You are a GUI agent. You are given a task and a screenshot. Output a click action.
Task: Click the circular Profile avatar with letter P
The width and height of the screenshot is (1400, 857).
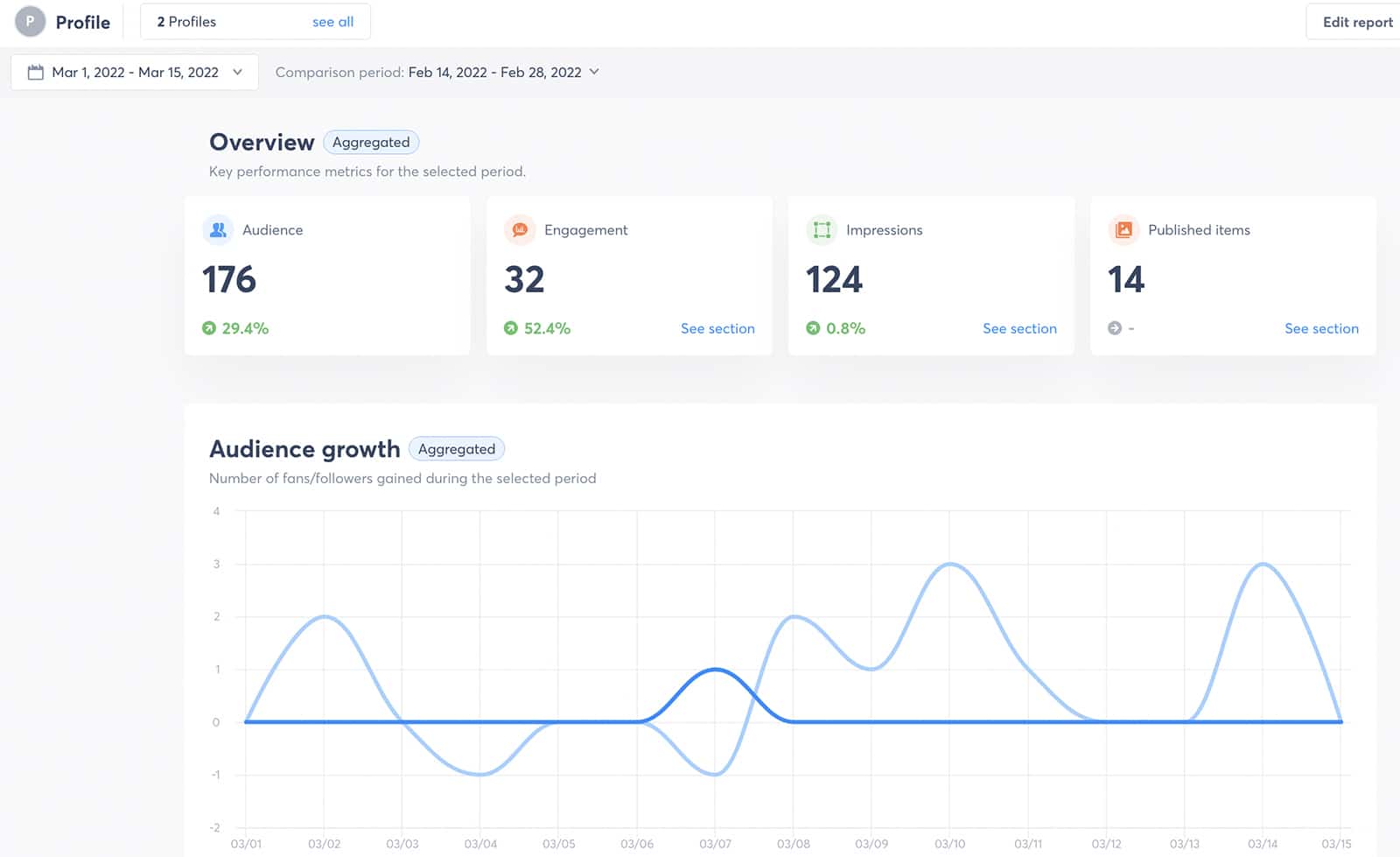pyautogui.click(x=29, y=21)
